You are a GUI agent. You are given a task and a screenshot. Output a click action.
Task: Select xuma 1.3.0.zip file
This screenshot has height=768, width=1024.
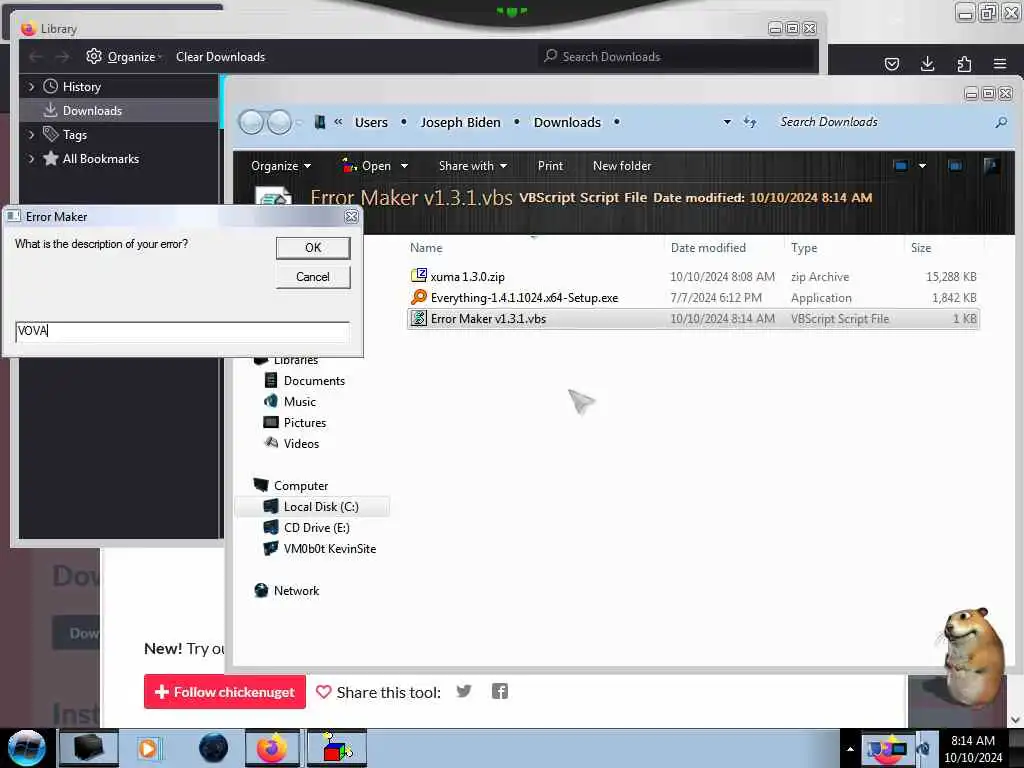click(x=693, y=277)
